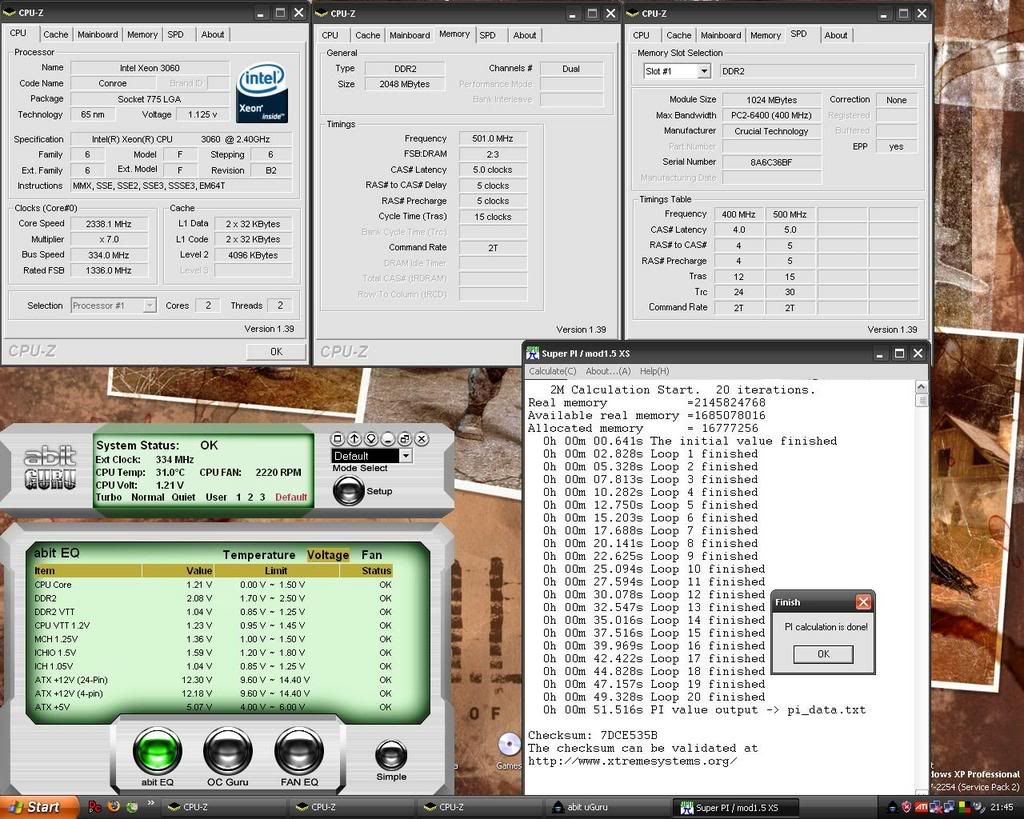Click the memory Frequency field 501.0 MHz

click(x=492, y=138)
